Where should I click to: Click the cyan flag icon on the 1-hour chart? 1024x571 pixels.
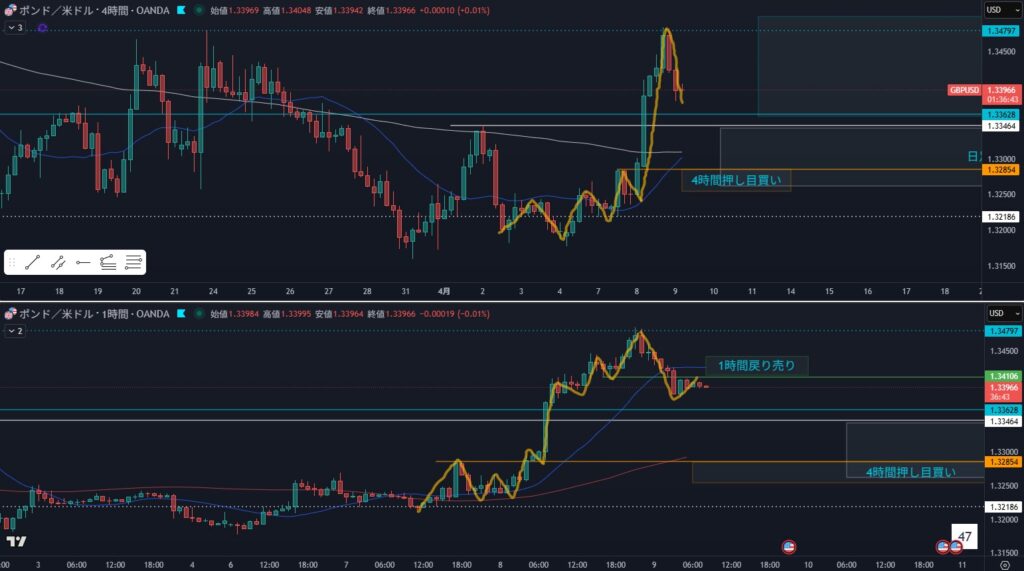(179, 313)
